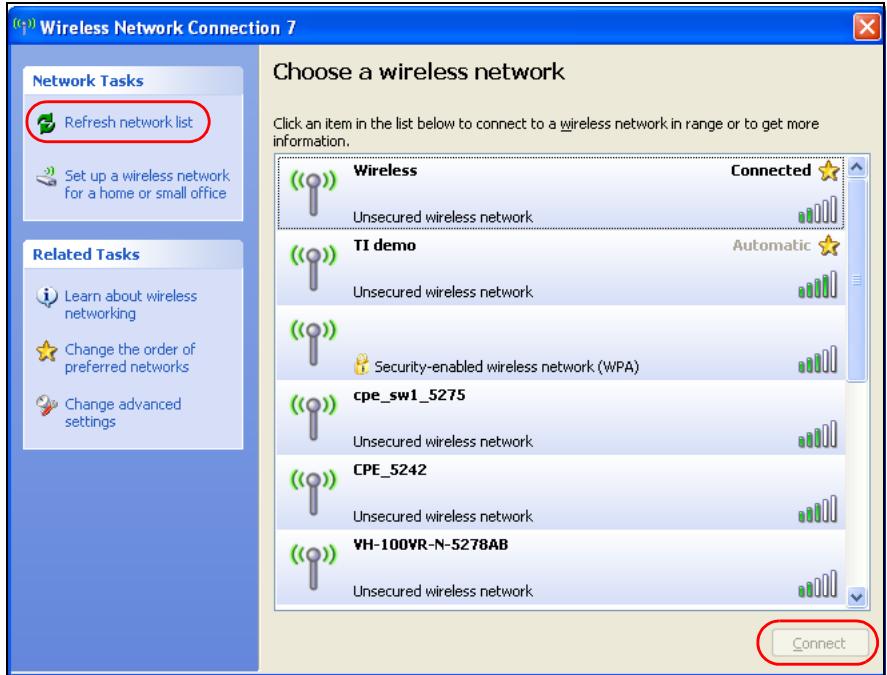Open Refresh network list link
This screenshot has height=675, width=887.
click(128, 122)
